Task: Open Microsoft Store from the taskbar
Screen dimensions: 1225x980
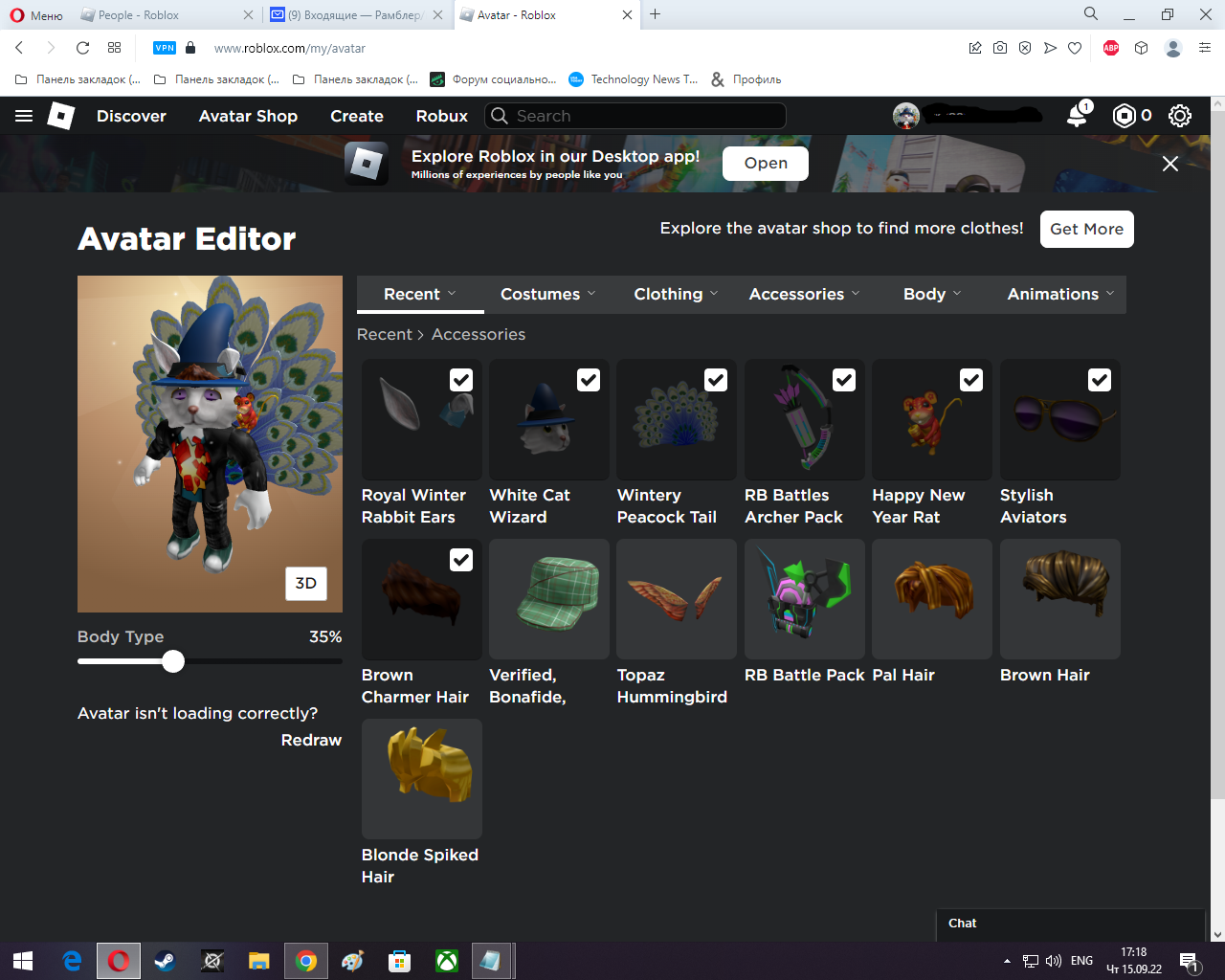Action: [400, 961]
